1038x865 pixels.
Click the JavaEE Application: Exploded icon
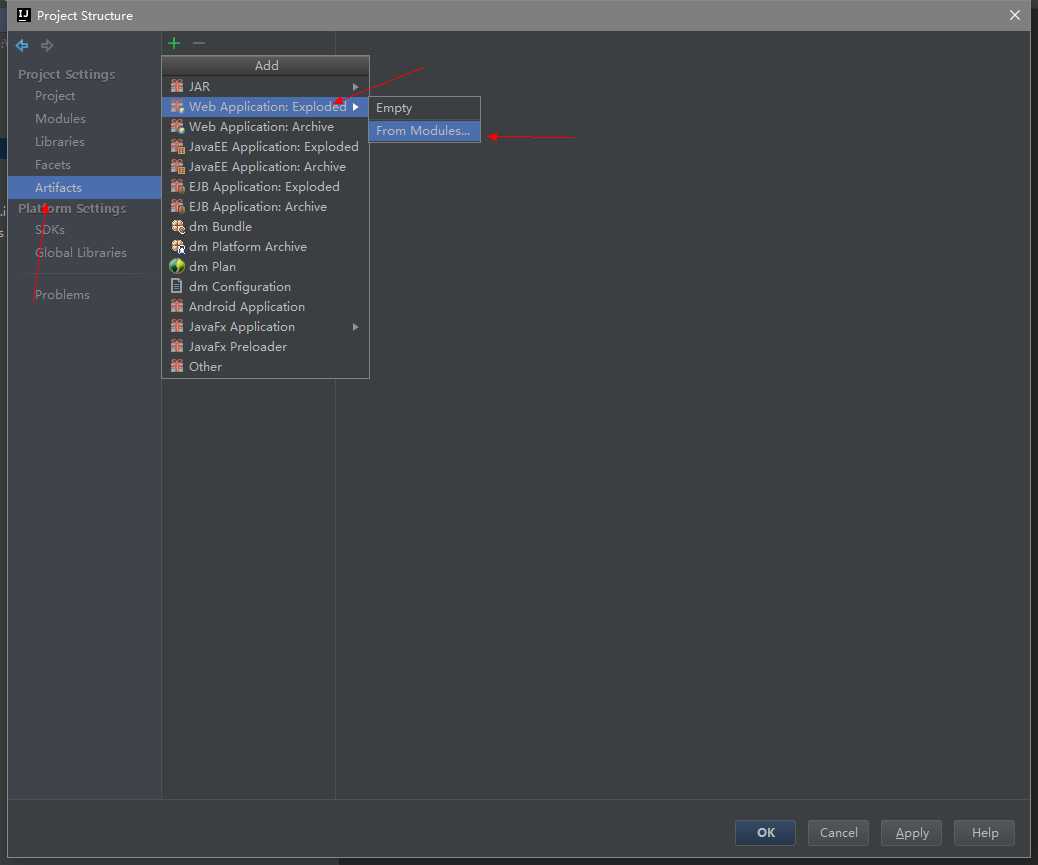pos(177,146)
